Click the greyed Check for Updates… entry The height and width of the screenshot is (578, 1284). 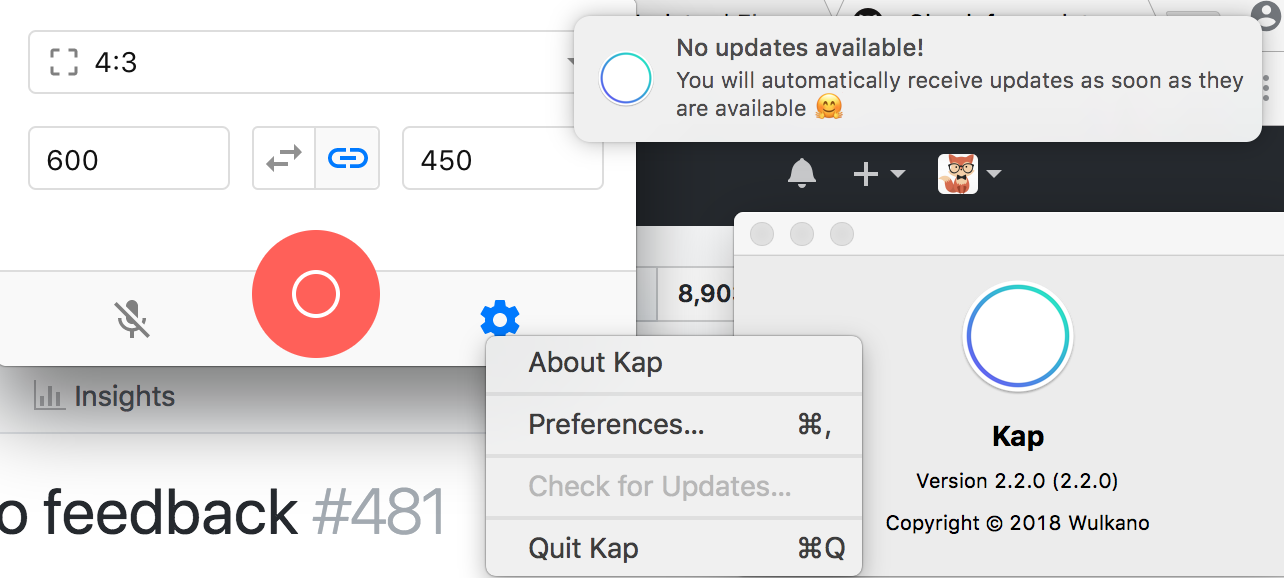673,487
